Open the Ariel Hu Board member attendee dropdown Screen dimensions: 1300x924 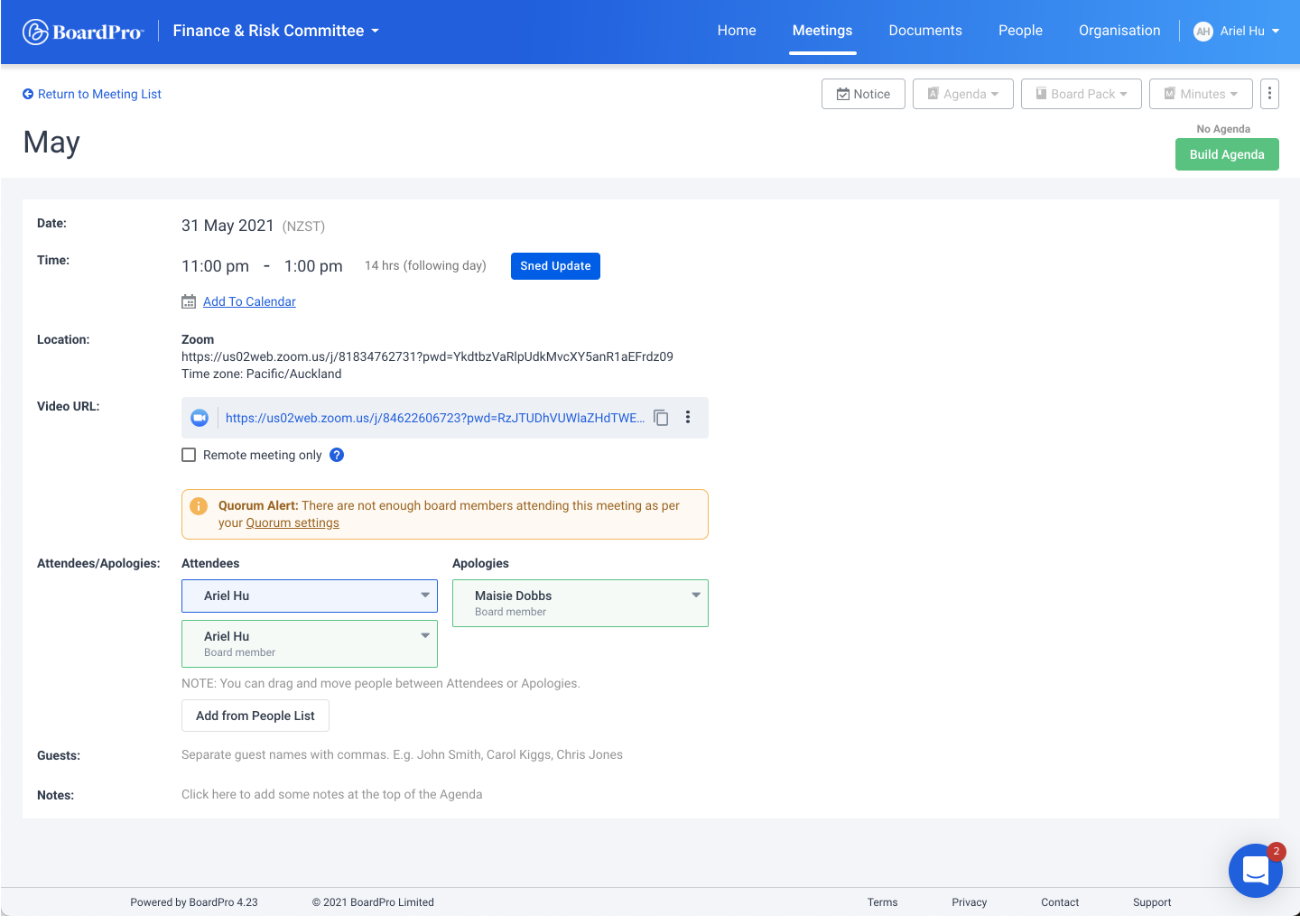425,635
